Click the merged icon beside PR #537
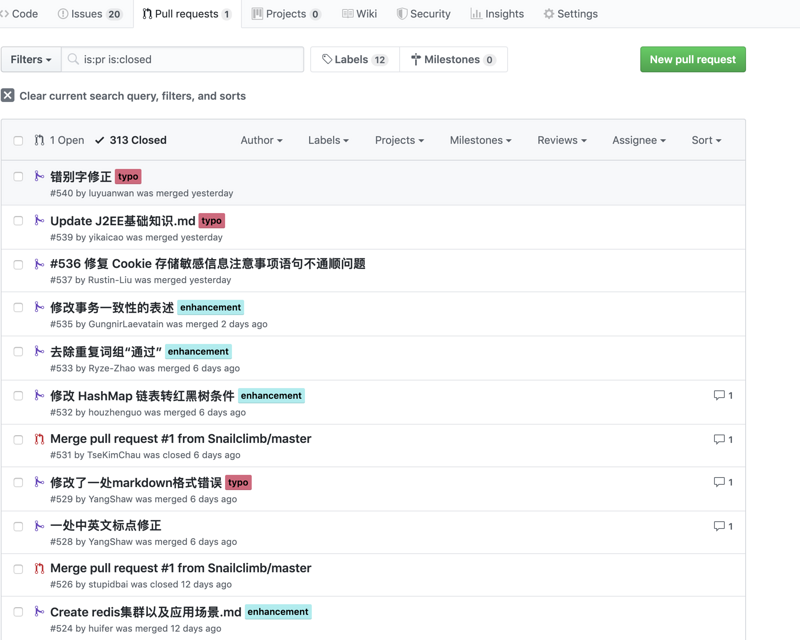Screen dimensions: 800x640 tap(39, 264)
